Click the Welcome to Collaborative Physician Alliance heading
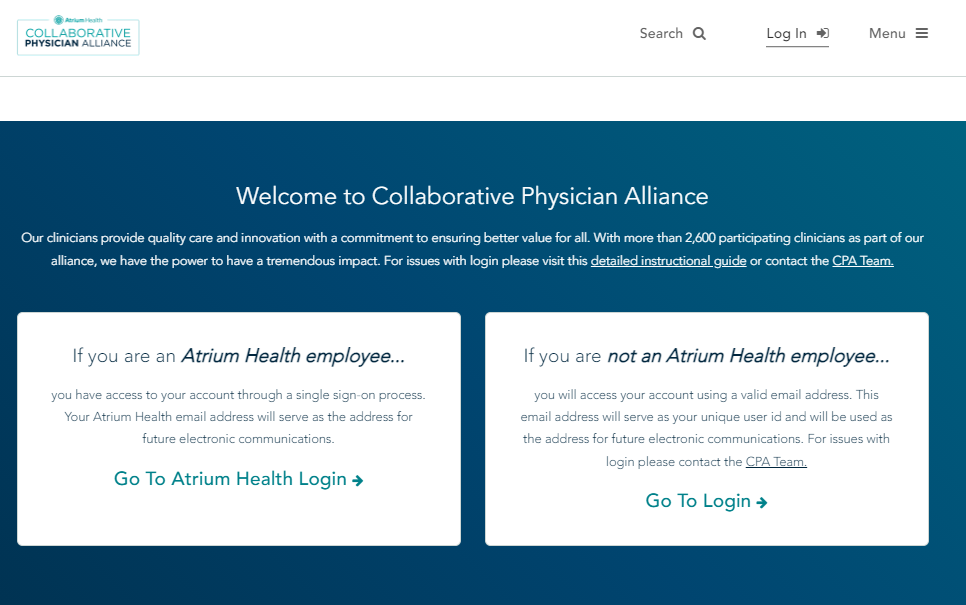The image size is (966, 605). tap(472, 196)
